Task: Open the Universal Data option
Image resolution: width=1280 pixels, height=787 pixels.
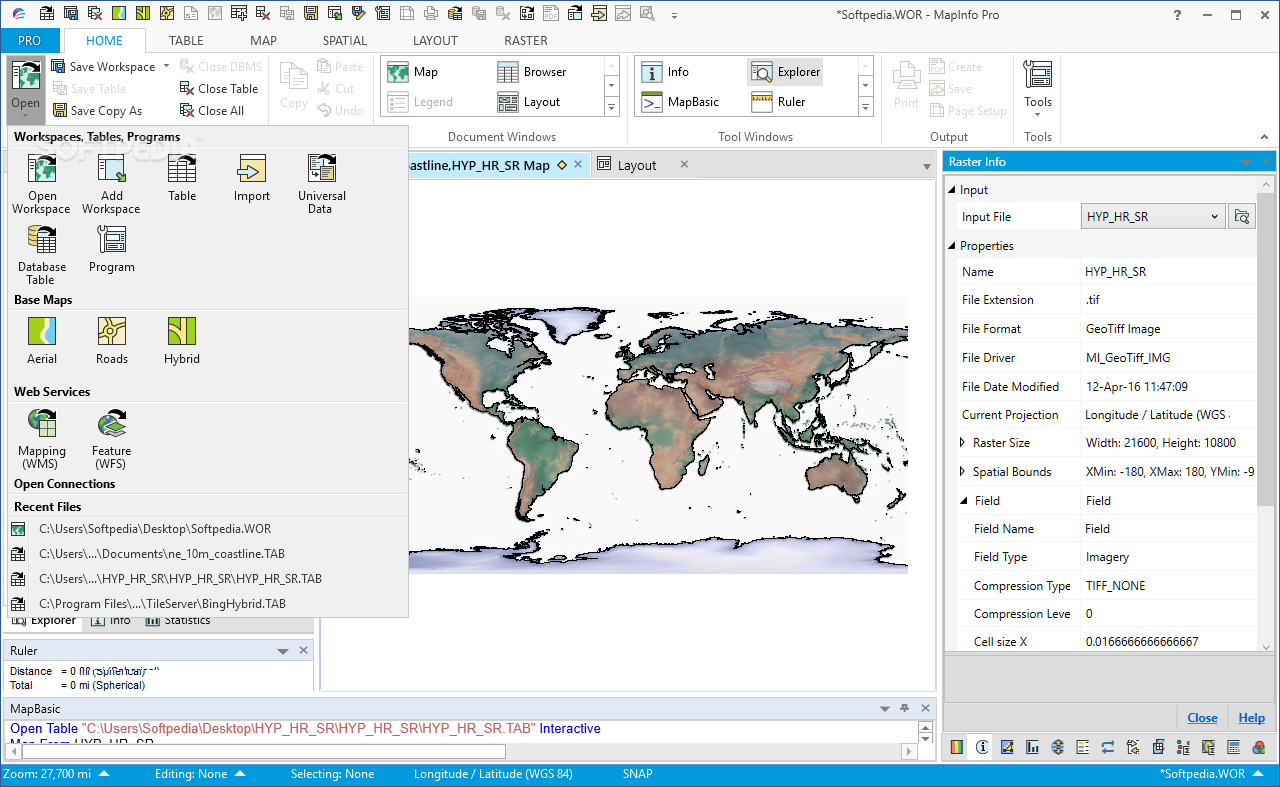Action: point(321,170)
